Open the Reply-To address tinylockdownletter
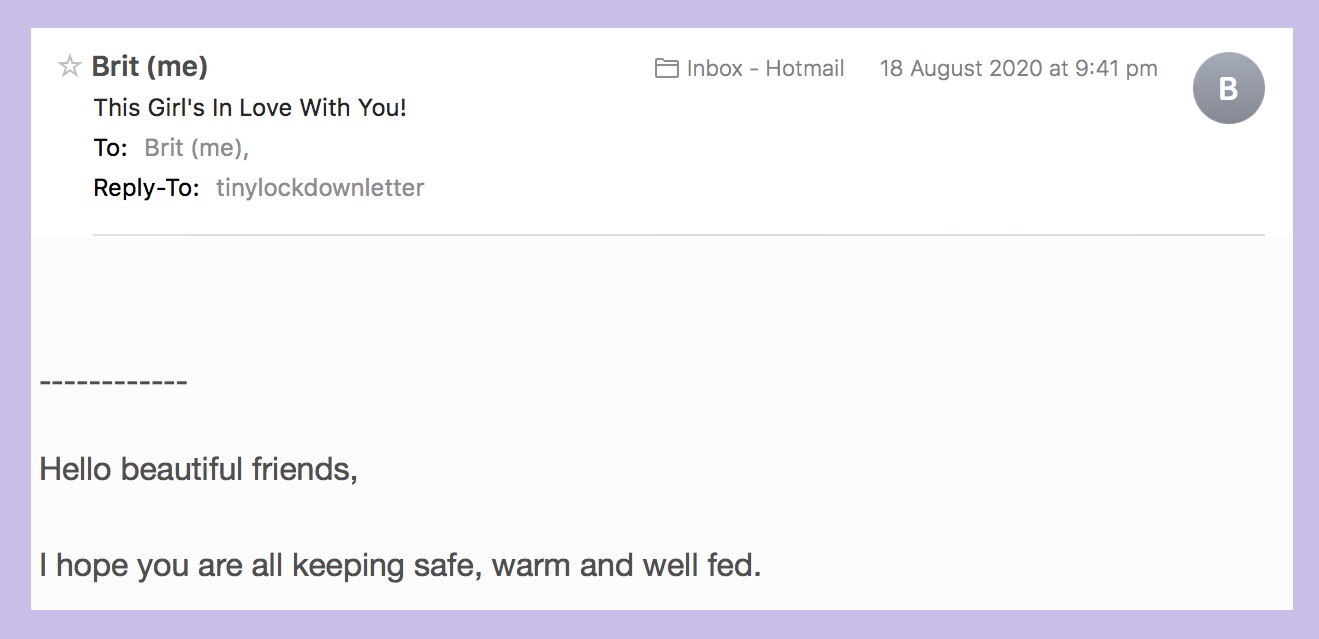This screenshot has height=639, width=1319. point(321,187)
